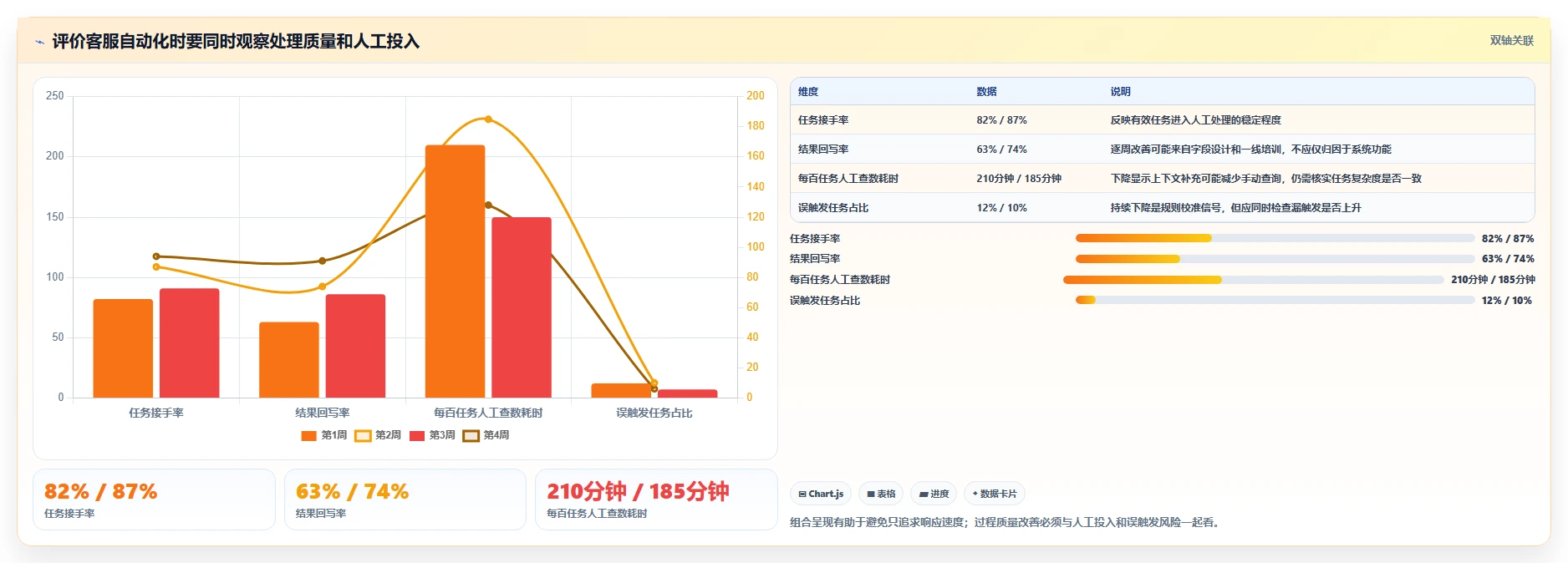Click the 误触发任务占比 table row label
This screenshot has height=563, width=1568.
(833, 208)
